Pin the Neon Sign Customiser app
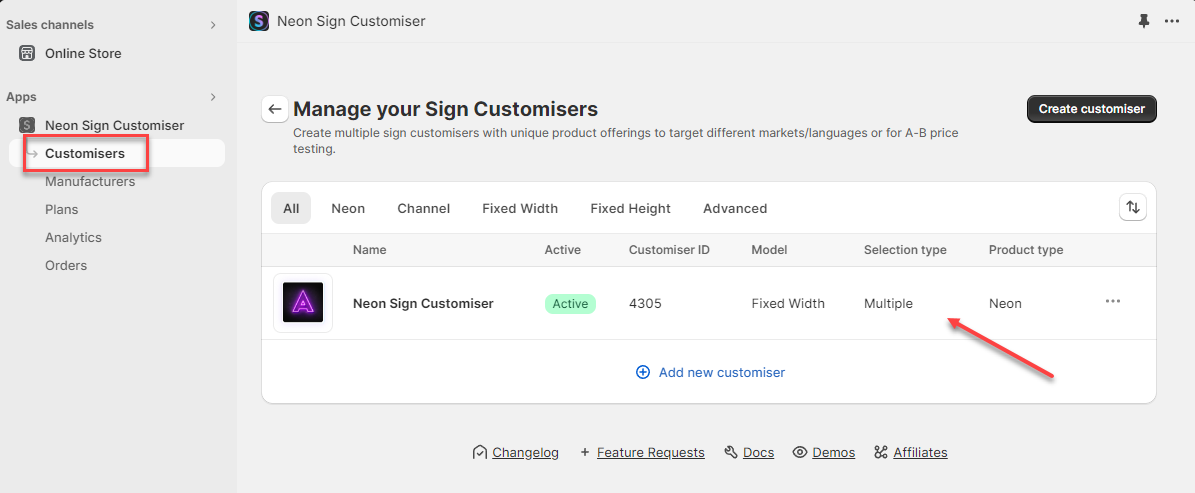 pyautogui.click(x=1144, y=21)
